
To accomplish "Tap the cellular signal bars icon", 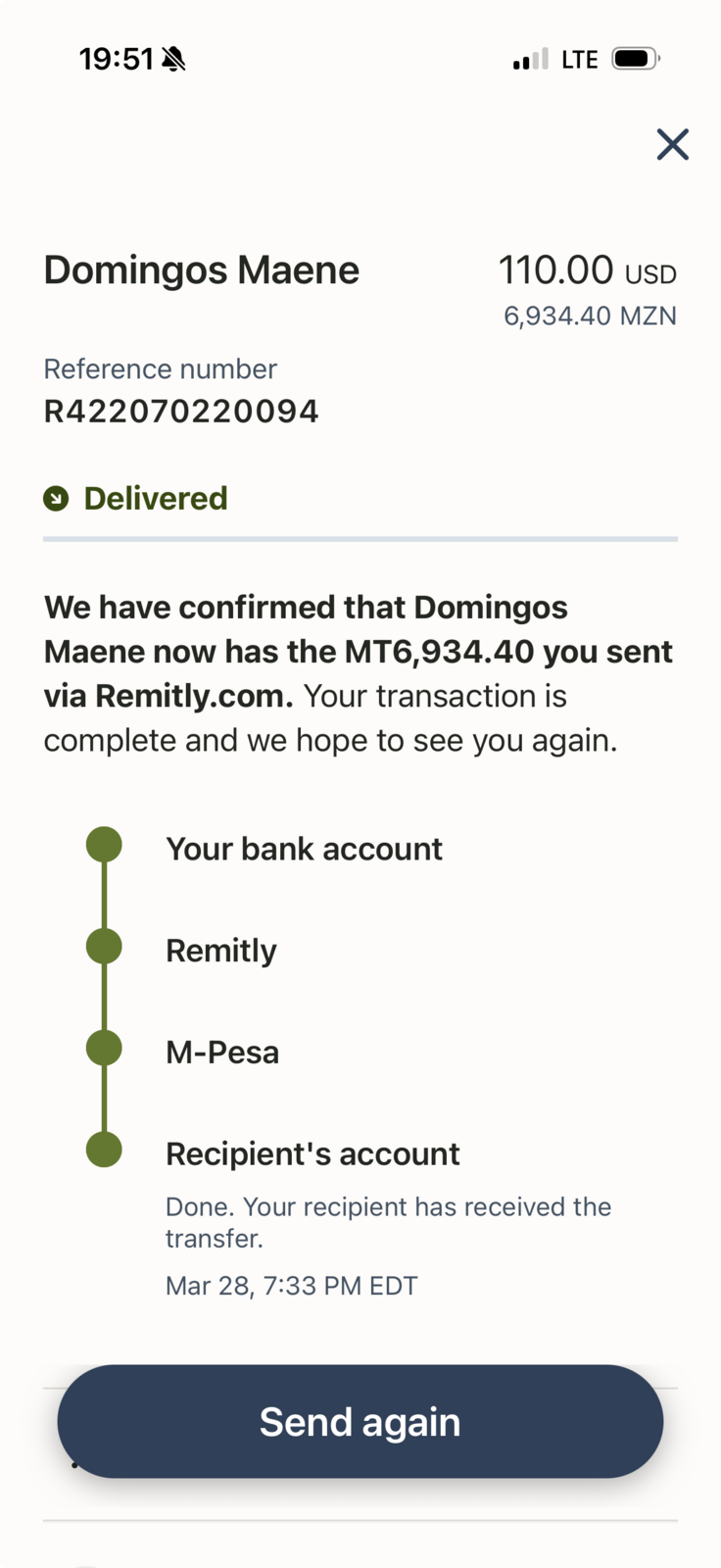I will coord(530,60).
